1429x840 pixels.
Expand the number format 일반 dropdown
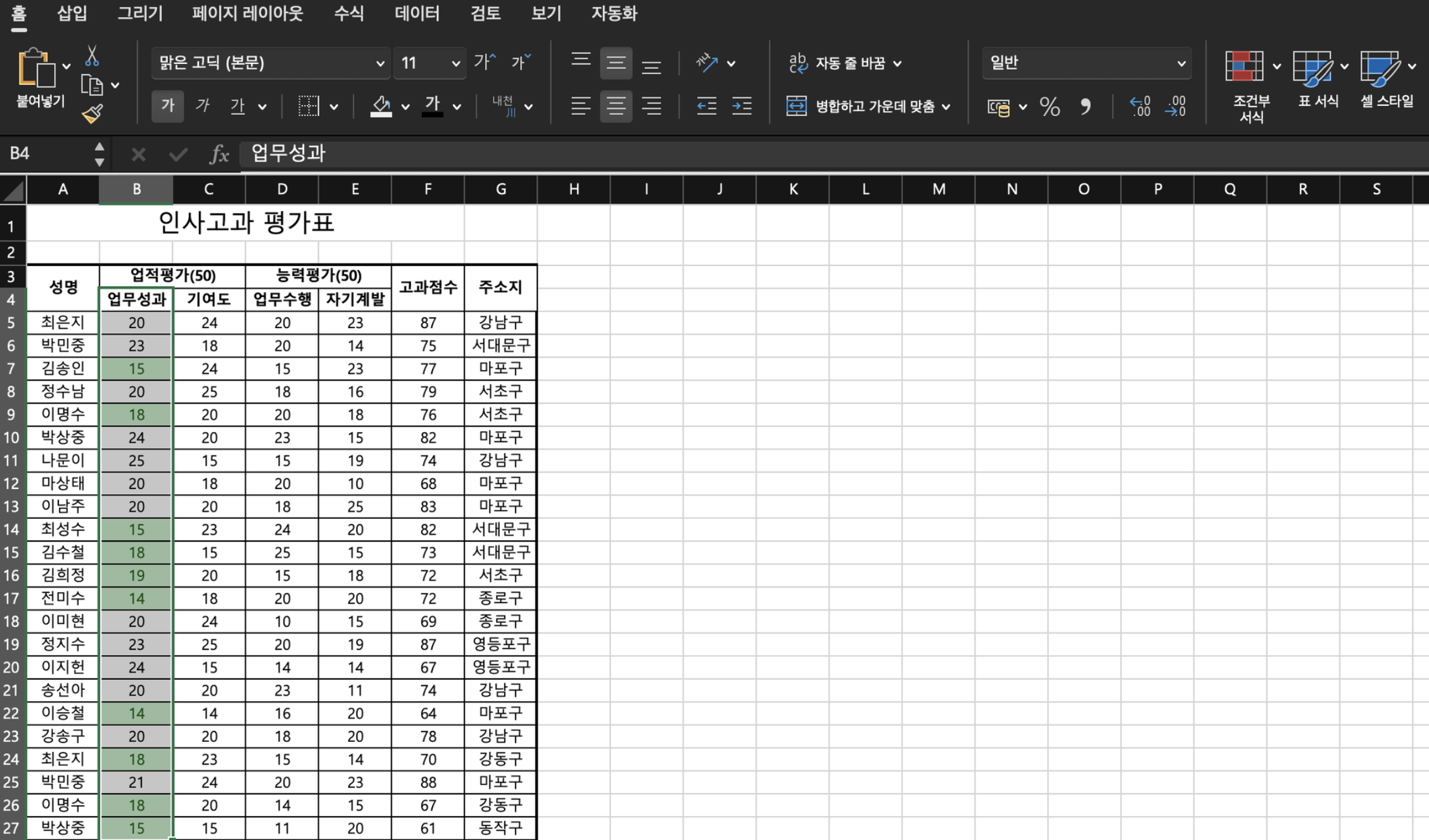coord(1181,63)
